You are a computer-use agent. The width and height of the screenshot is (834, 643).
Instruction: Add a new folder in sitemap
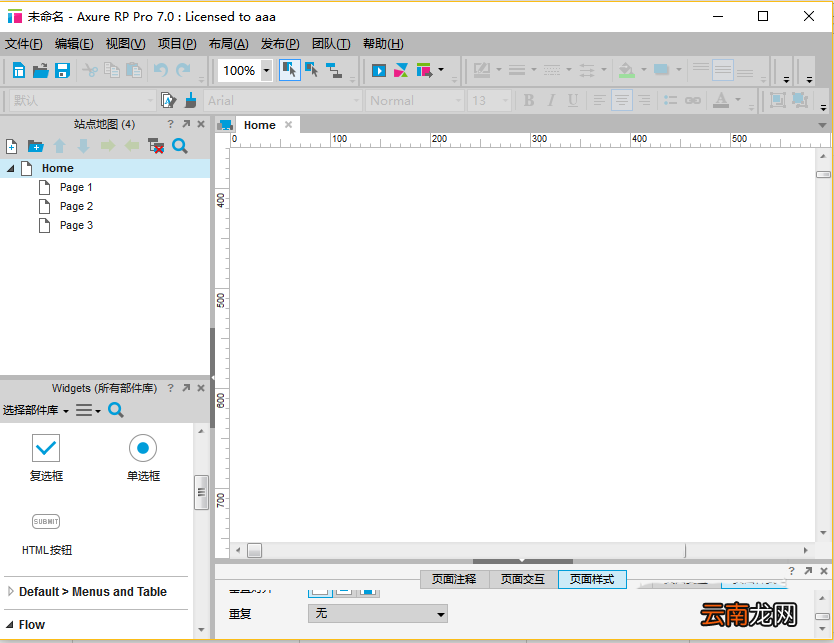(35, 146)
